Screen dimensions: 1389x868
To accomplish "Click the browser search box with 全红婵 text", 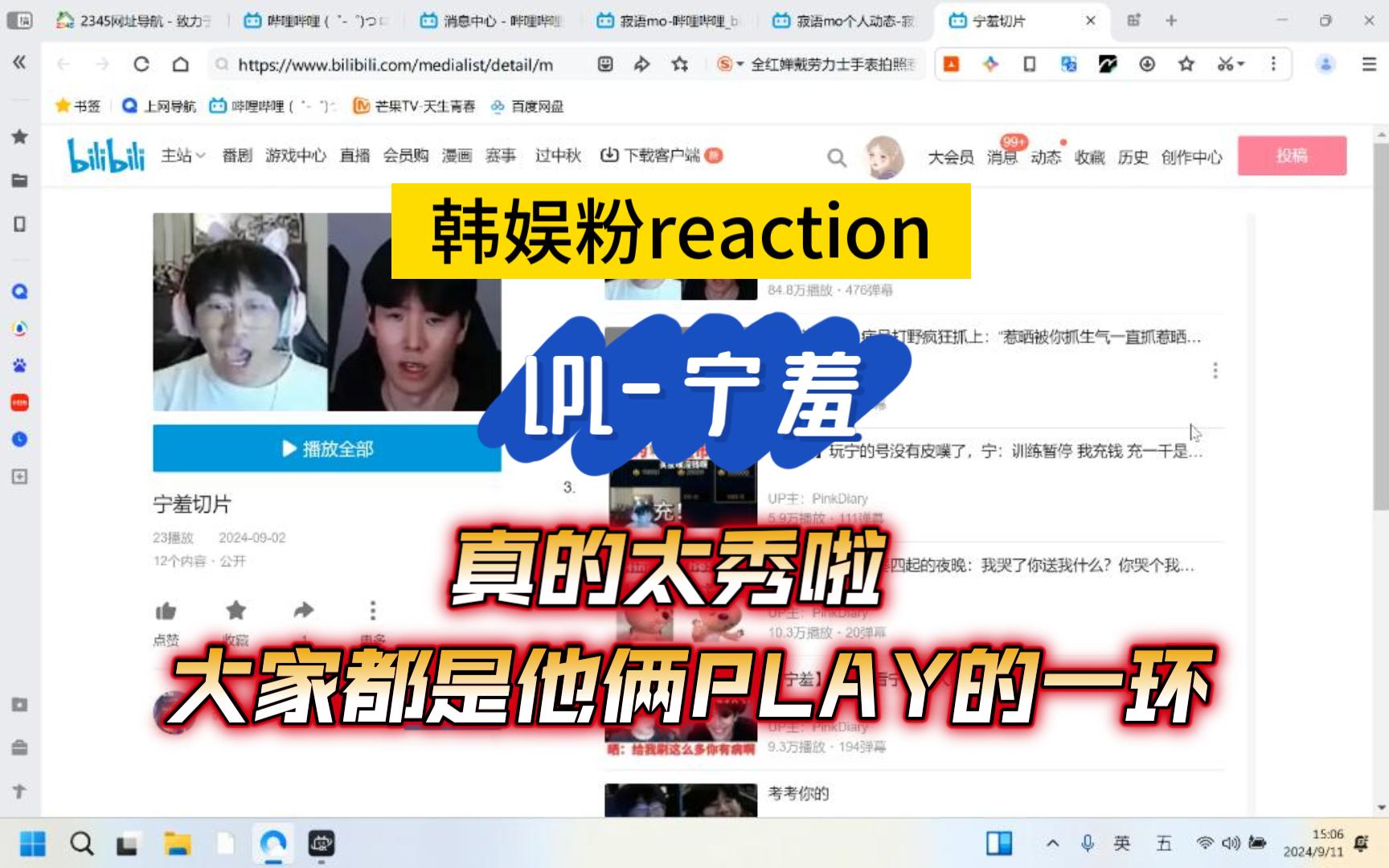I will (833, 64).
